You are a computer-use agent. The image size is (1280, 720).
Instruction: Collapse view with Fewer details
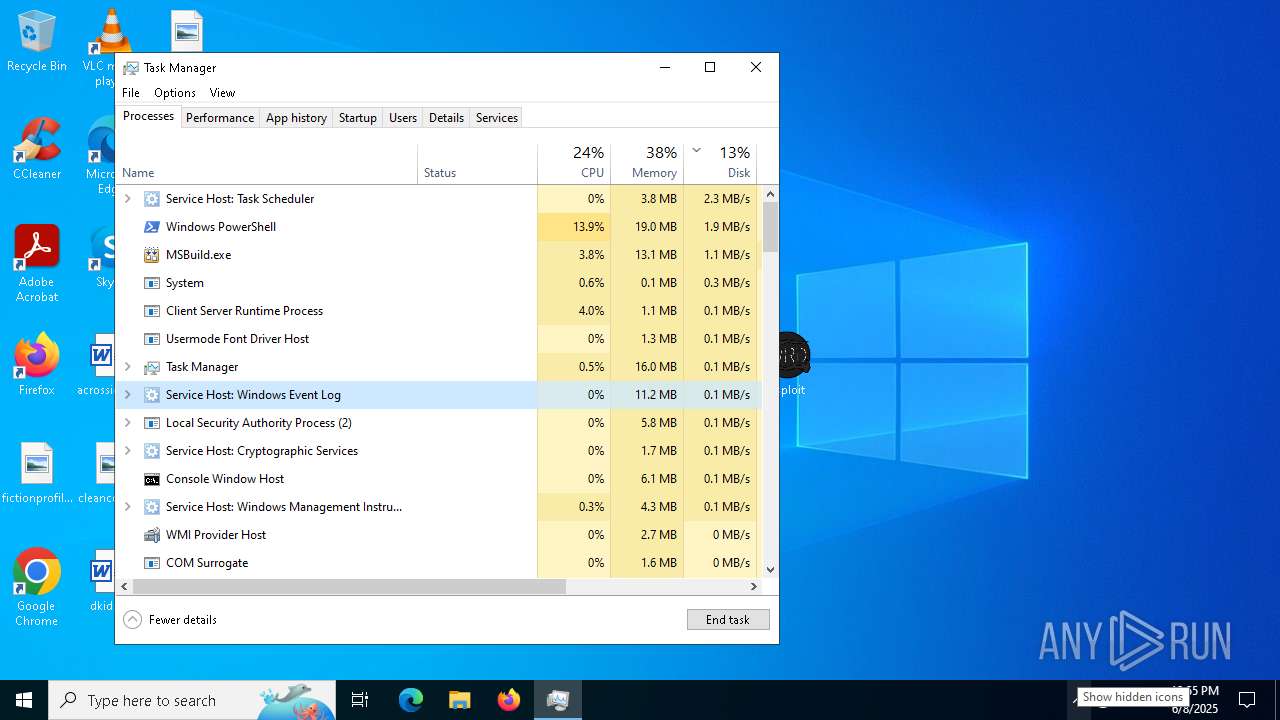pos(170,620)
